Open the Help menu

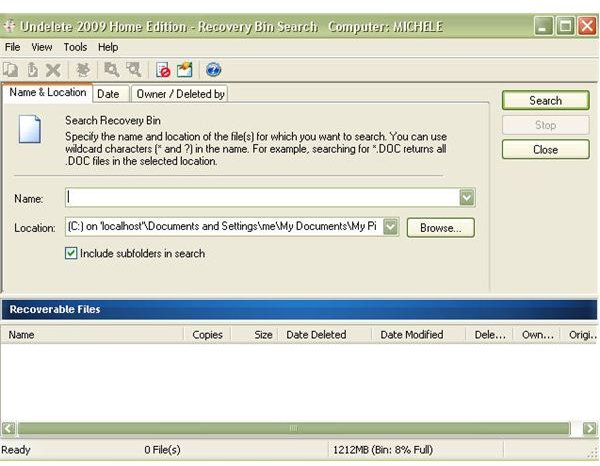pos(108,47)
